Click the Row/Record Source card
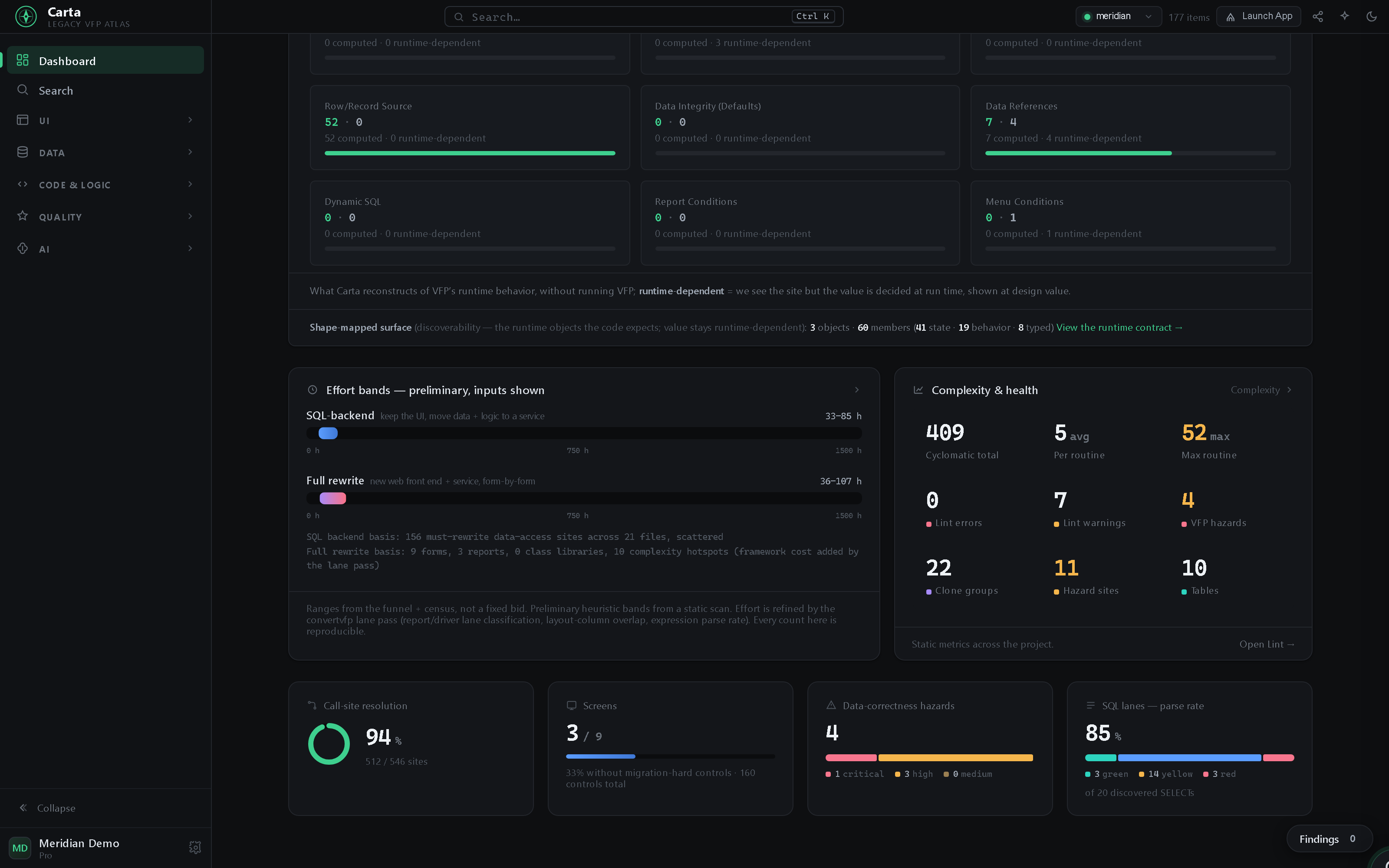Image resolution: width=1389 pixels, height=868 pixels. click(470, 128)
